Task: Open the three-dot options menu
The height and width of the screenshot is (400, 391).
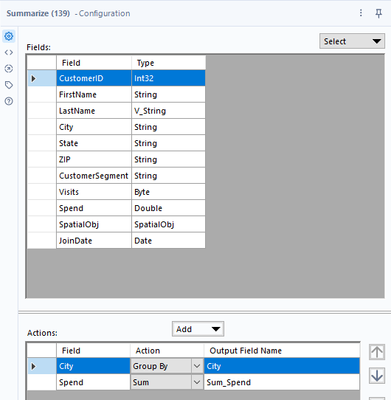Action: pyautogui.click(x=361, y=13)
